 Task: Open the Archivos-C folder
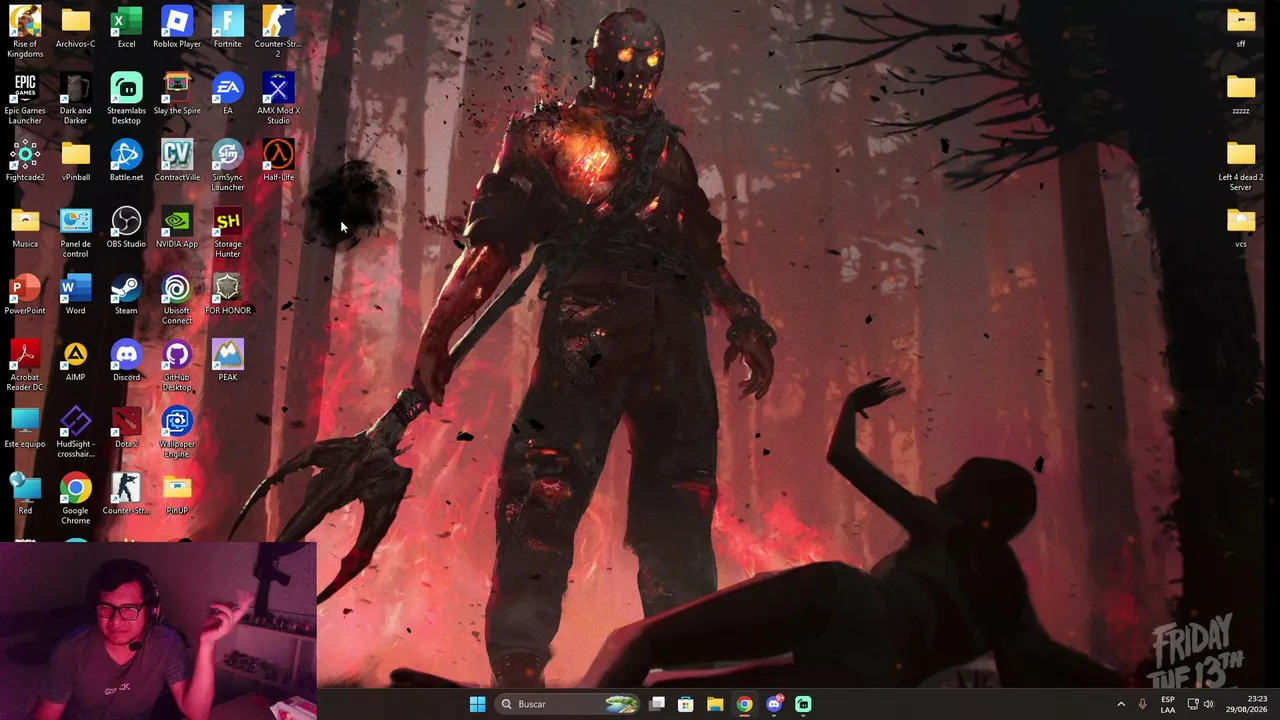[x=76, y=27]
